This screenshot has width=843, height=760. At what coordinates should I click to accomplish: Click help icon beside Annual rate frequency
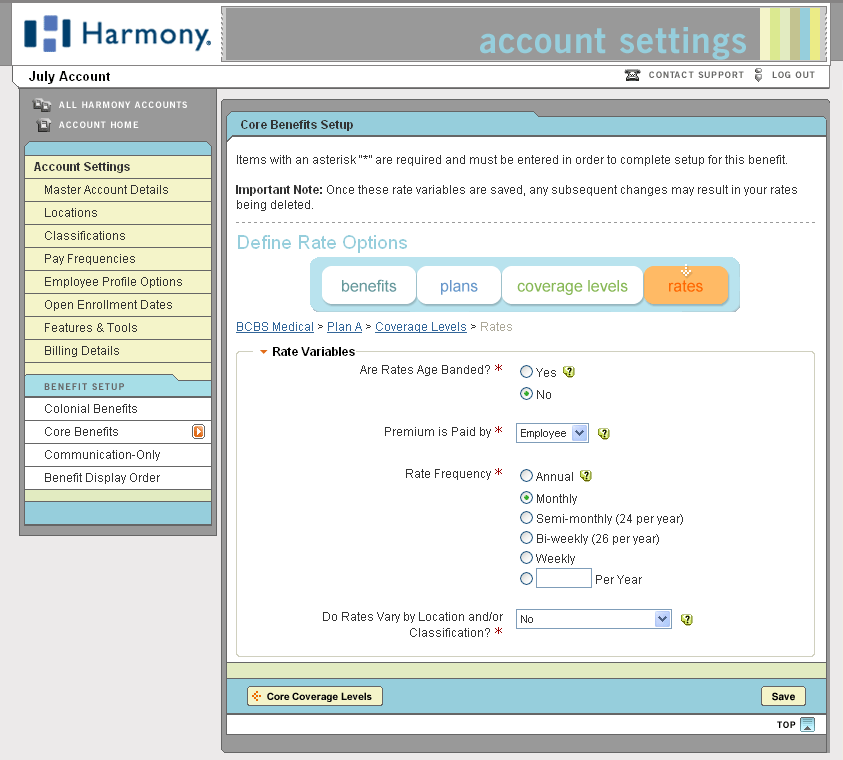pyautogui.click(x=586, y=477)
